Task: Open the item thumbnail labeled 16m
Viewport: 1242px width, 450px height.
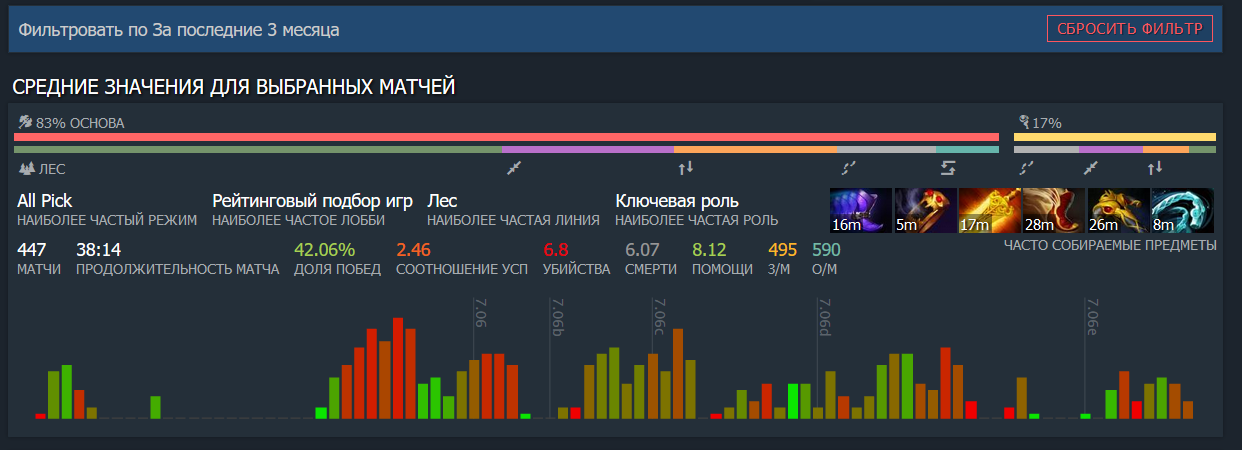Action: click(860, 211)
